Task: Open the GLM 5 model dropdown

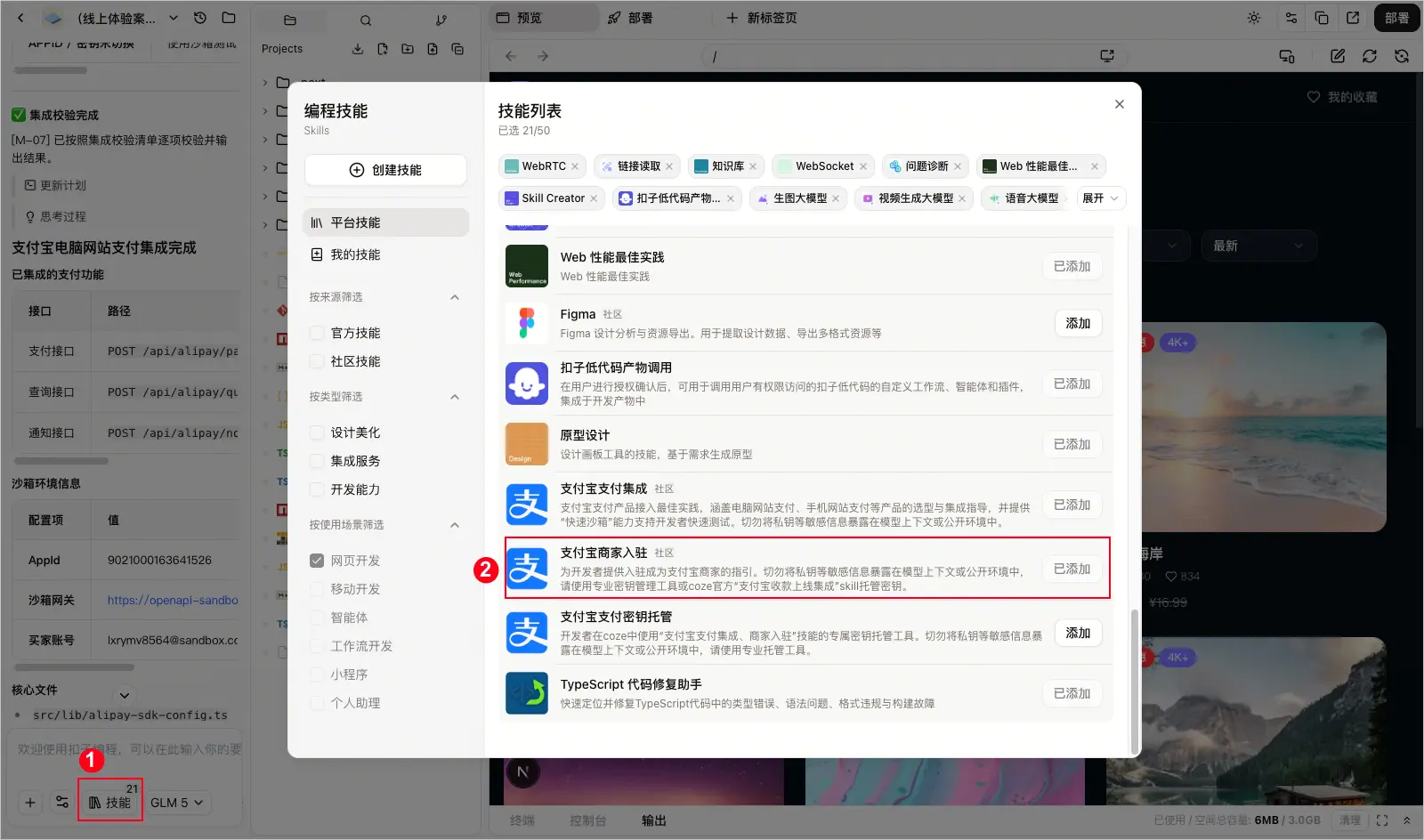Action: point(177,803)
